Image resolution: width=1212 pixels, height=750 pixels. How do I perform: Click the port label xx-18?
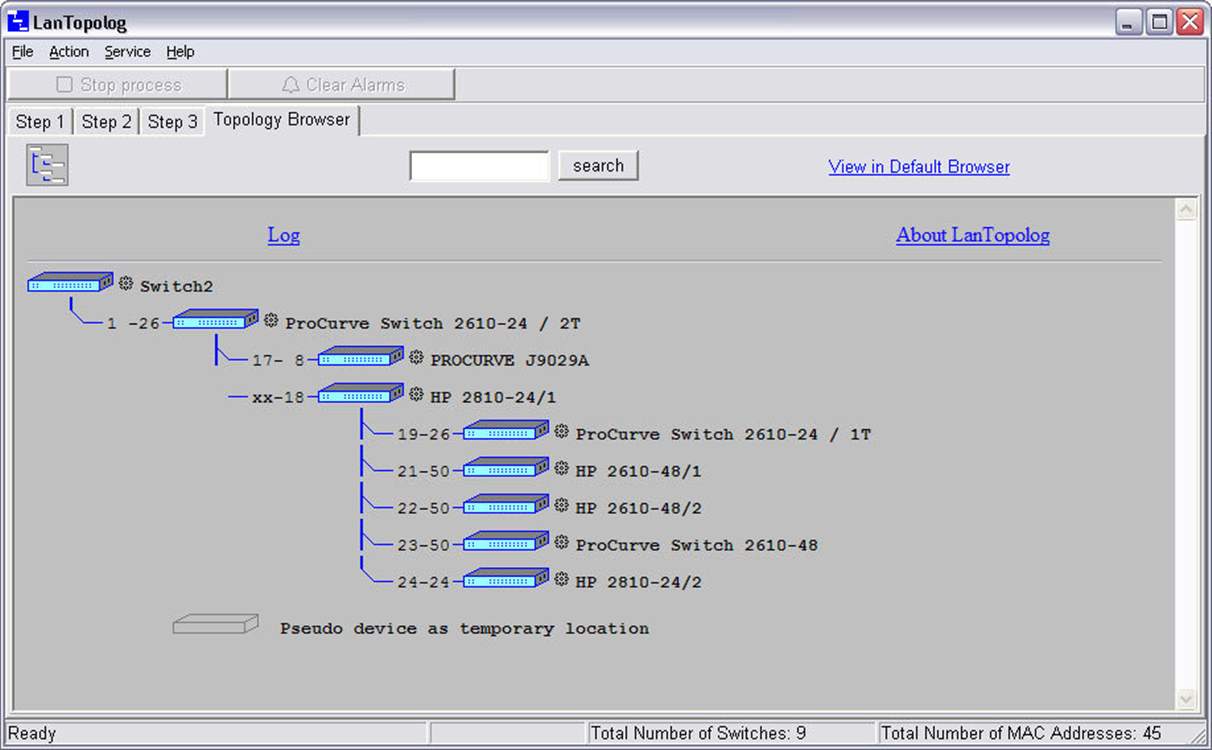[x=278, y=398]
